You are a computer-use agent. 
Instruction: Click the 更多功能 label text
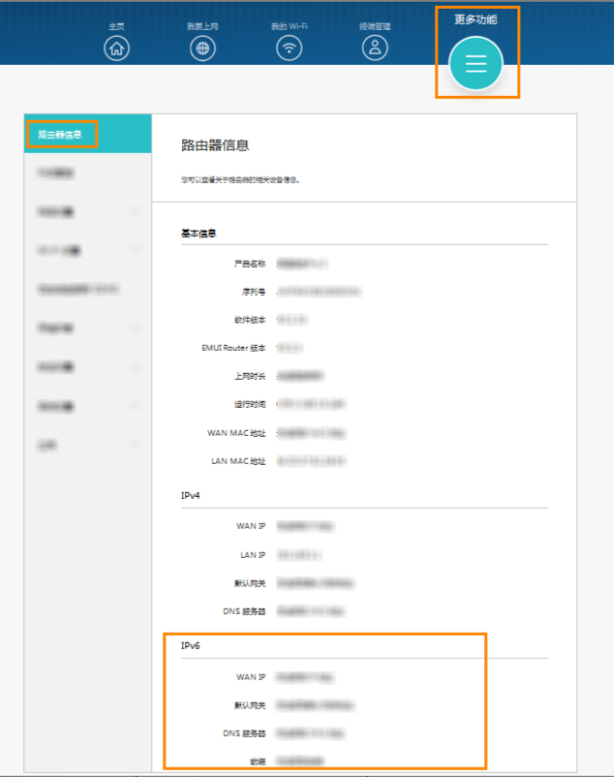475,19
